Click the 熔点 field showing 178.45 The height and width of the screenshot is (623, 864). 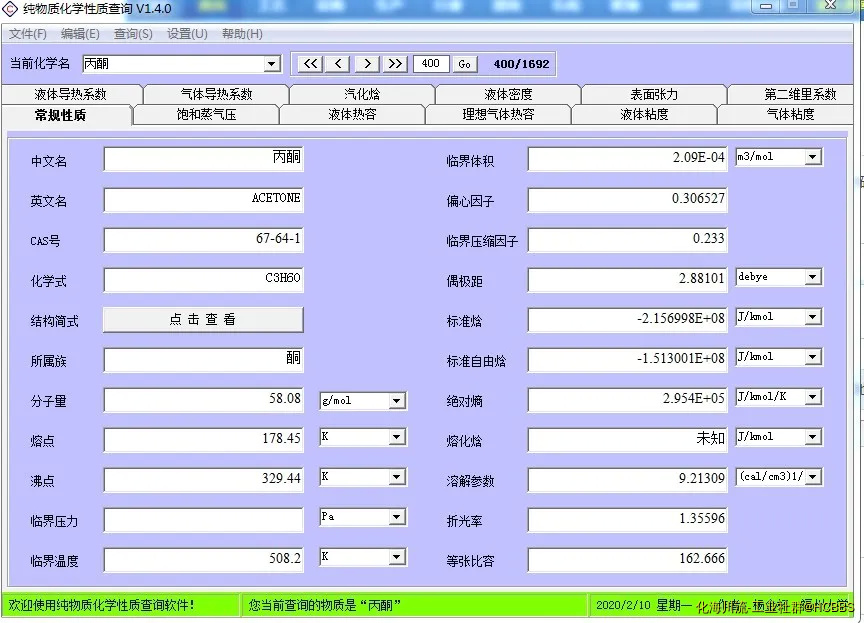point(203,440)
